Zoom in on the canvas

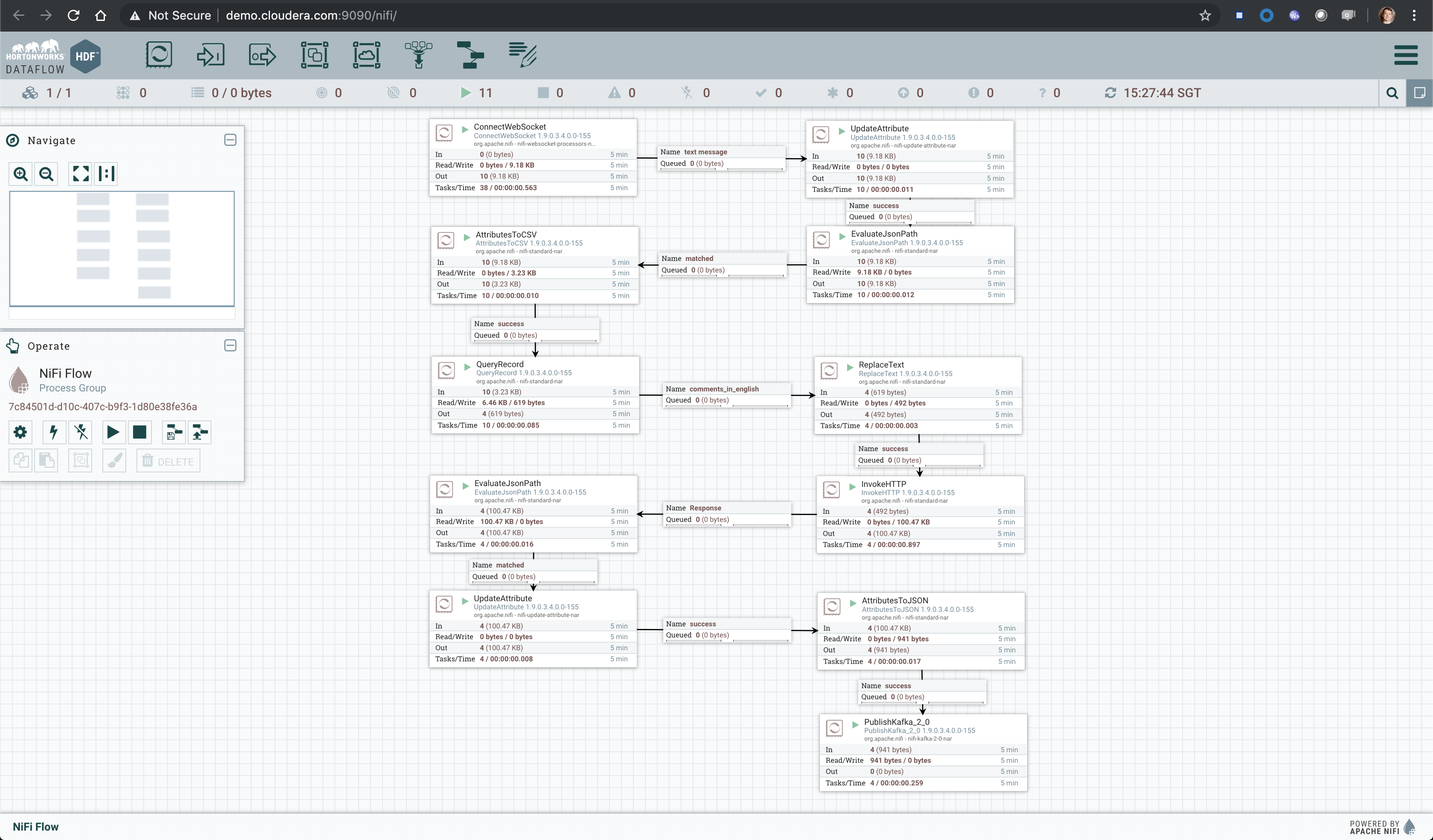20,174
